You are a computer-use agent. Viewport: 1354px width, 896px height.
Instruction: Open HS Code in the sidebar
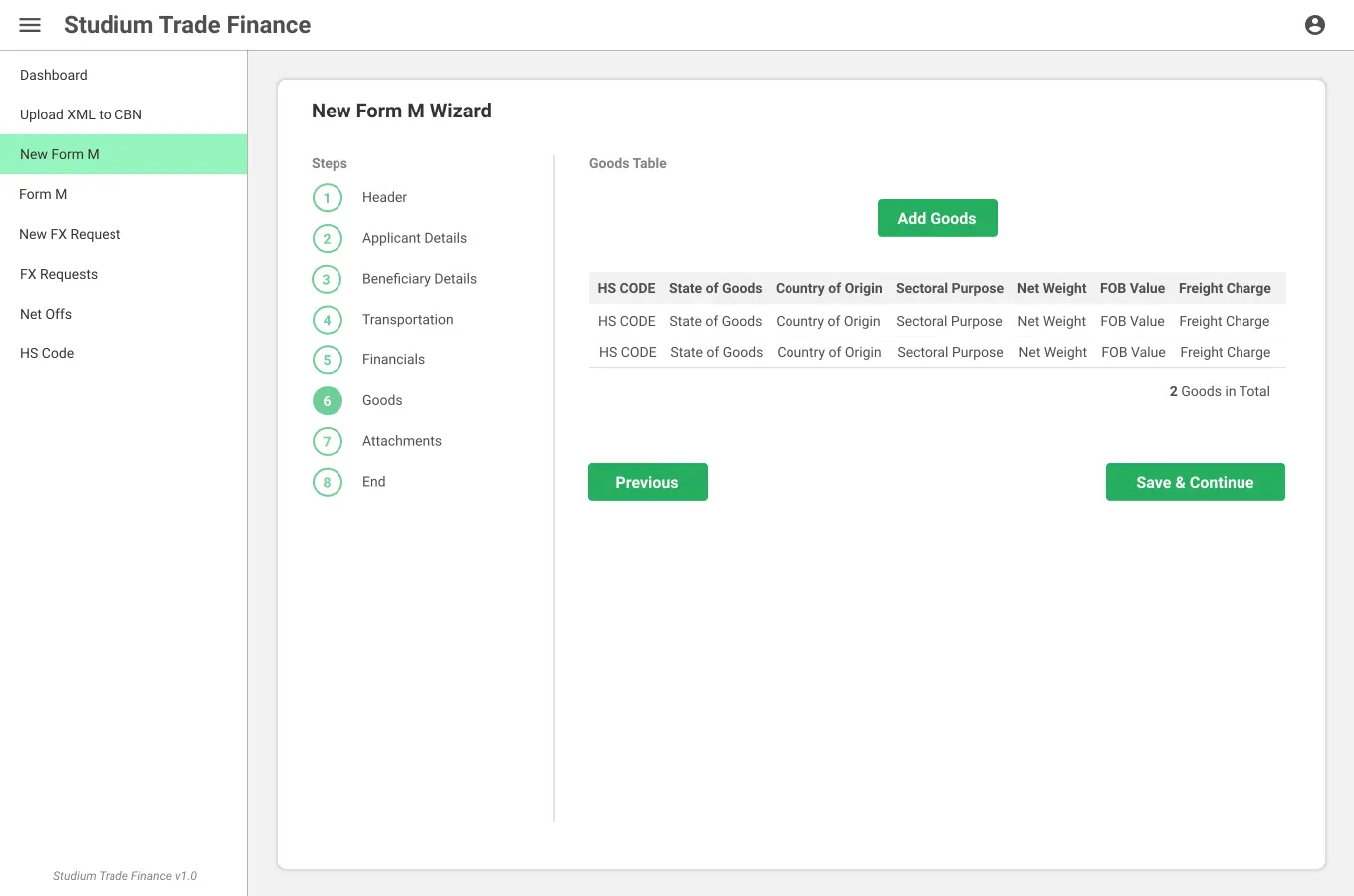[x=123, y=353]
